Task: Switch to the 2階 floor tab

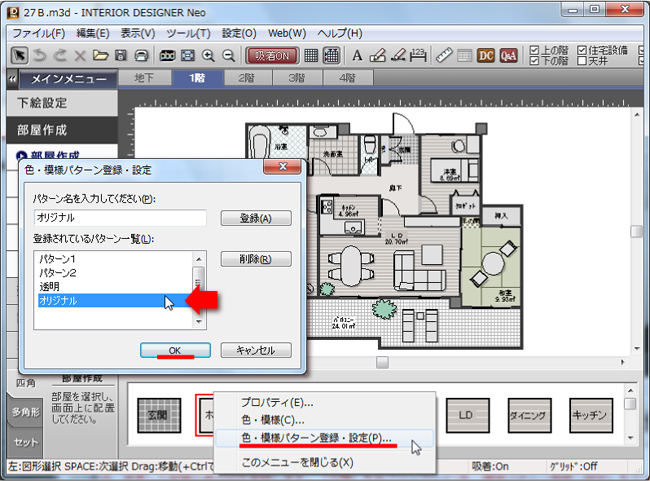Action: [x=244, y=78]
